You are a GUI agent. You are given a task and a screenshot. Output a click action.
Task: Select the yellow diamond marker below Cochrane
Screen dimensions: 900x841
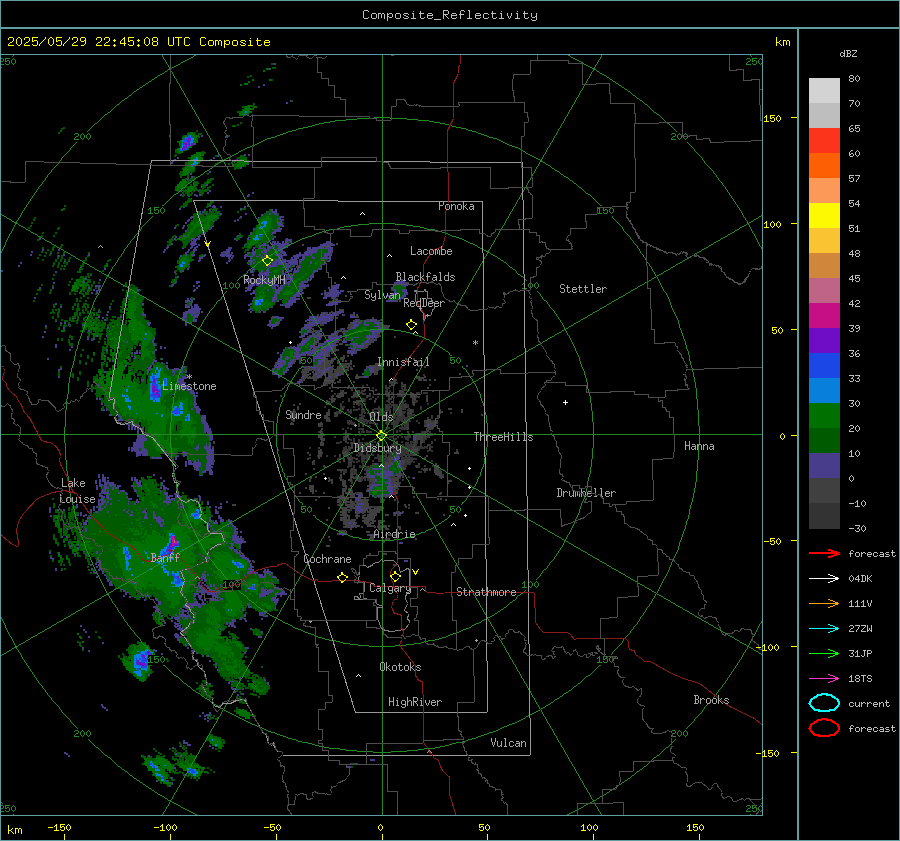(x=343, y=578)
